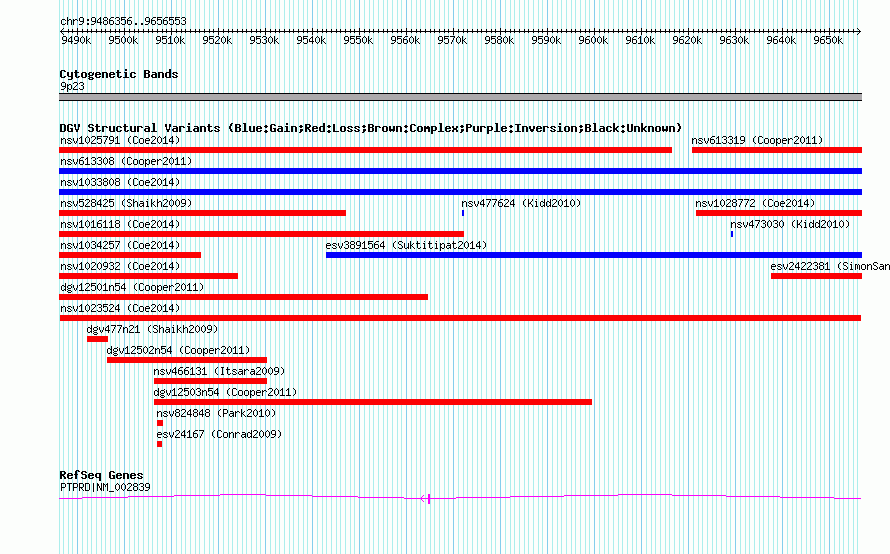
Task: Click blue gain bar of nsv1033808
Action: pos(460,192)
